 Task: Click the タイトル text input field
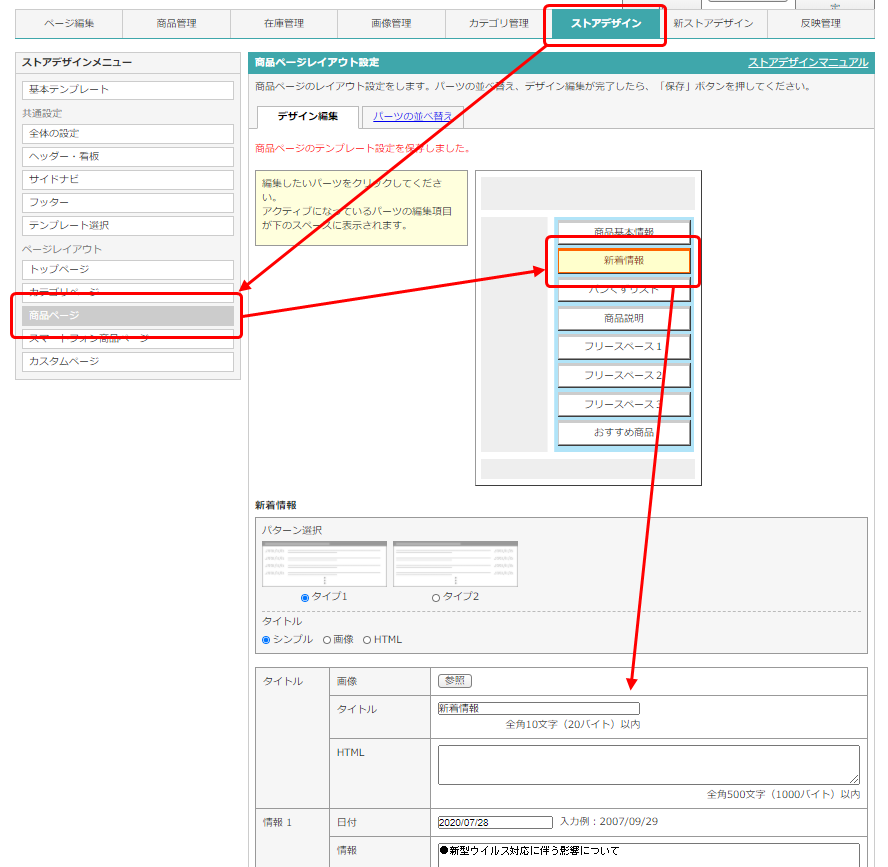pyautogui.click(x=538, y=708)
